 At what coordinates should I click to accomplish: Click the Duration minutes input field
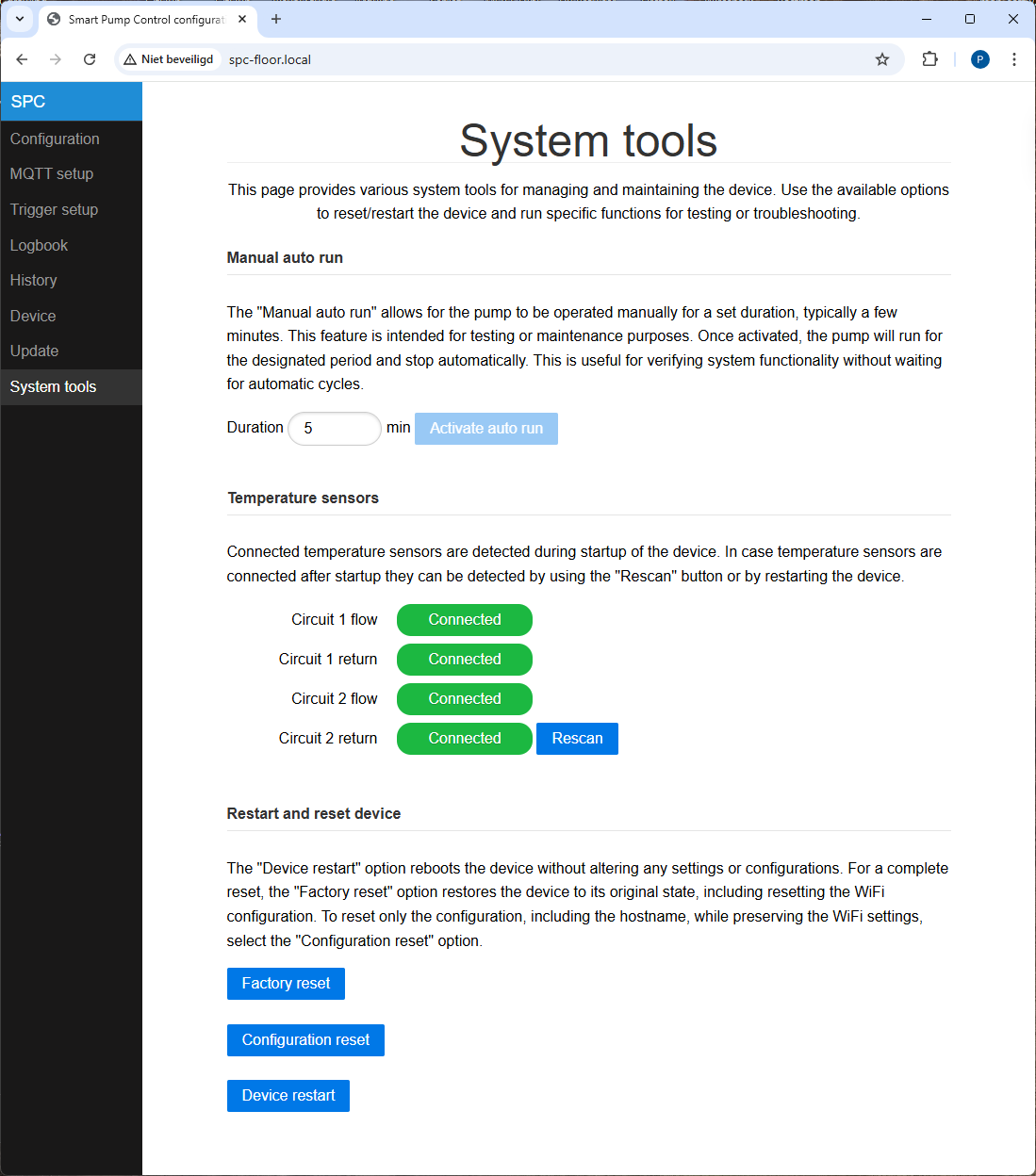coord(335,428)
